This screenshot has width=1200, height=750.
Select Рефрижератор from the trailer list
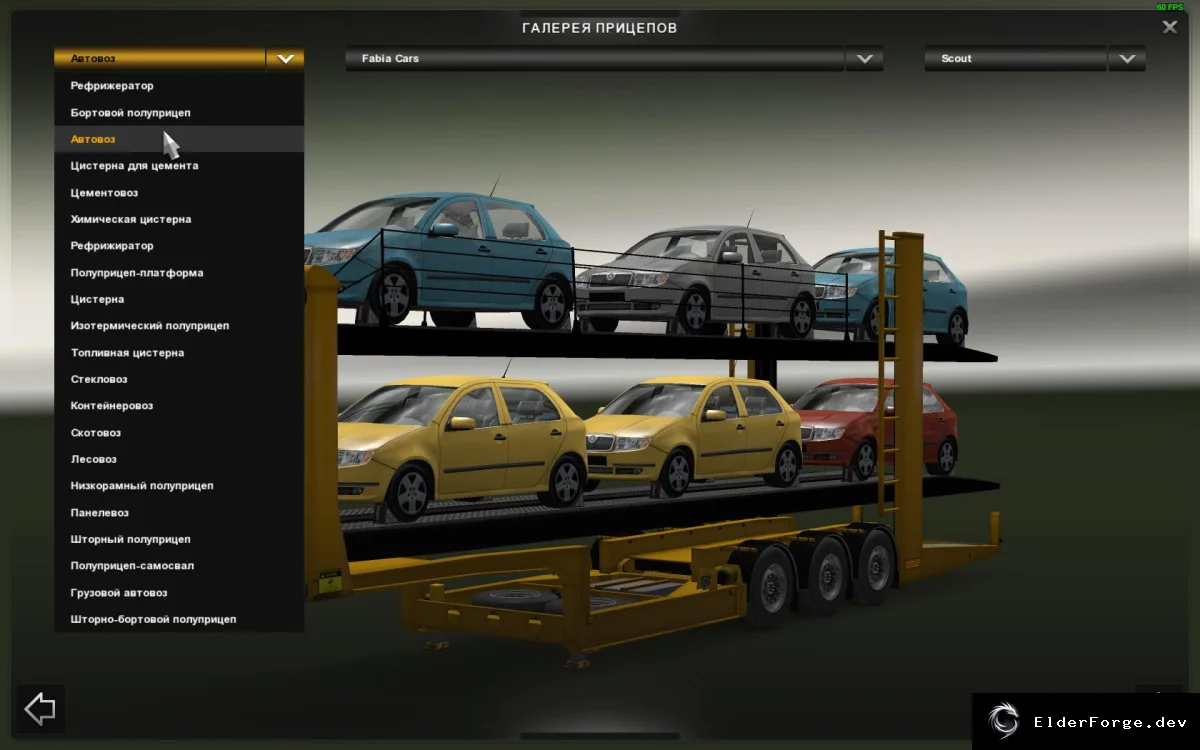(179, 86)
